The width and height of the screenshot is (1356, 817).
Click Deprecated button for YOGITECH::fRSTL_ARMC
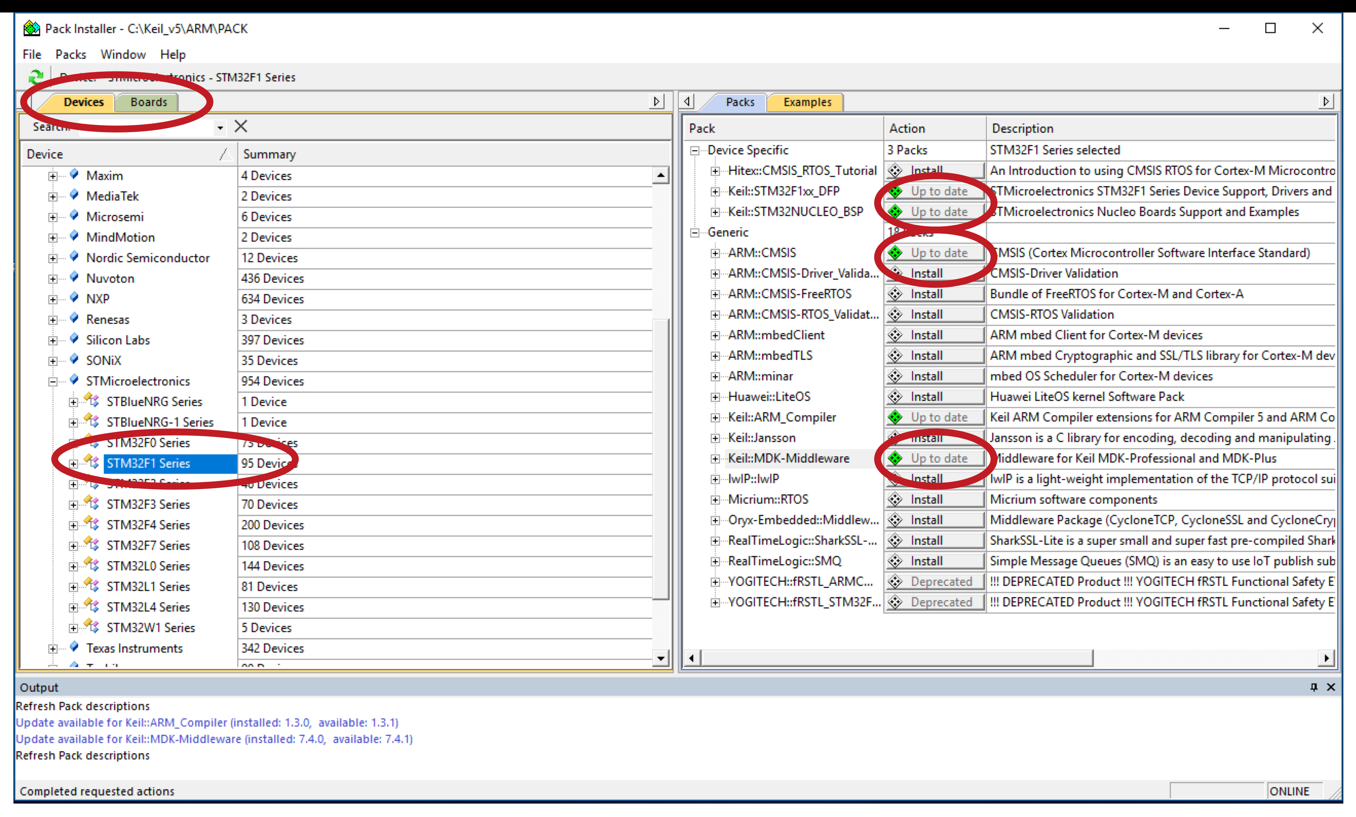click(x=934, y=581)
